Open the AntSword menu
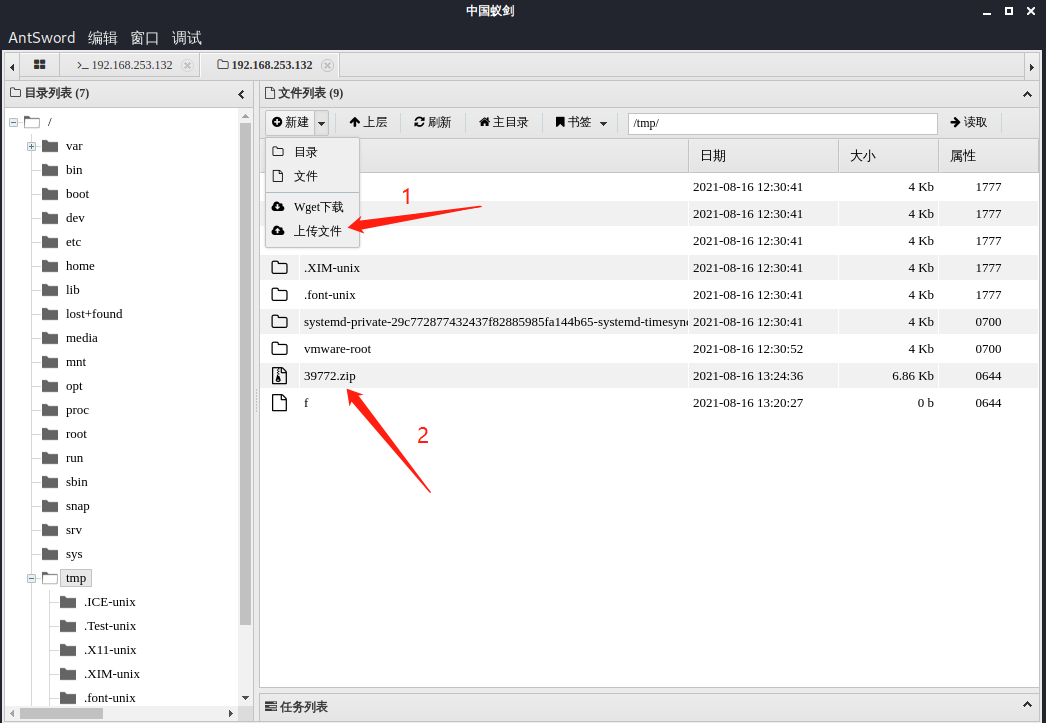Viewport: 1046px width, 723px height. (x=41, y=37)
